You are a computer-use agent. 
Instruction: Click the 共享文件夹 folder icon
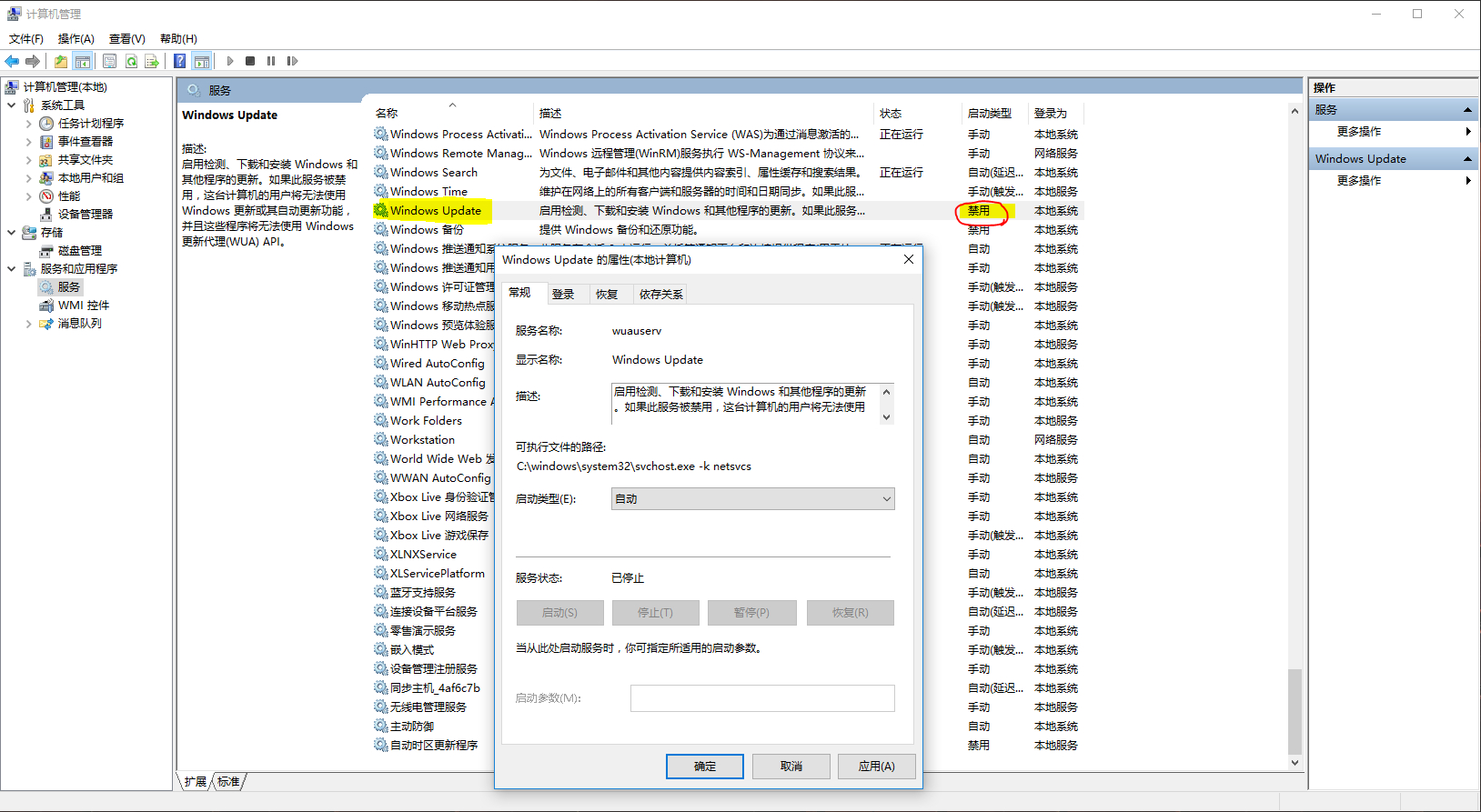click(46, 160)
